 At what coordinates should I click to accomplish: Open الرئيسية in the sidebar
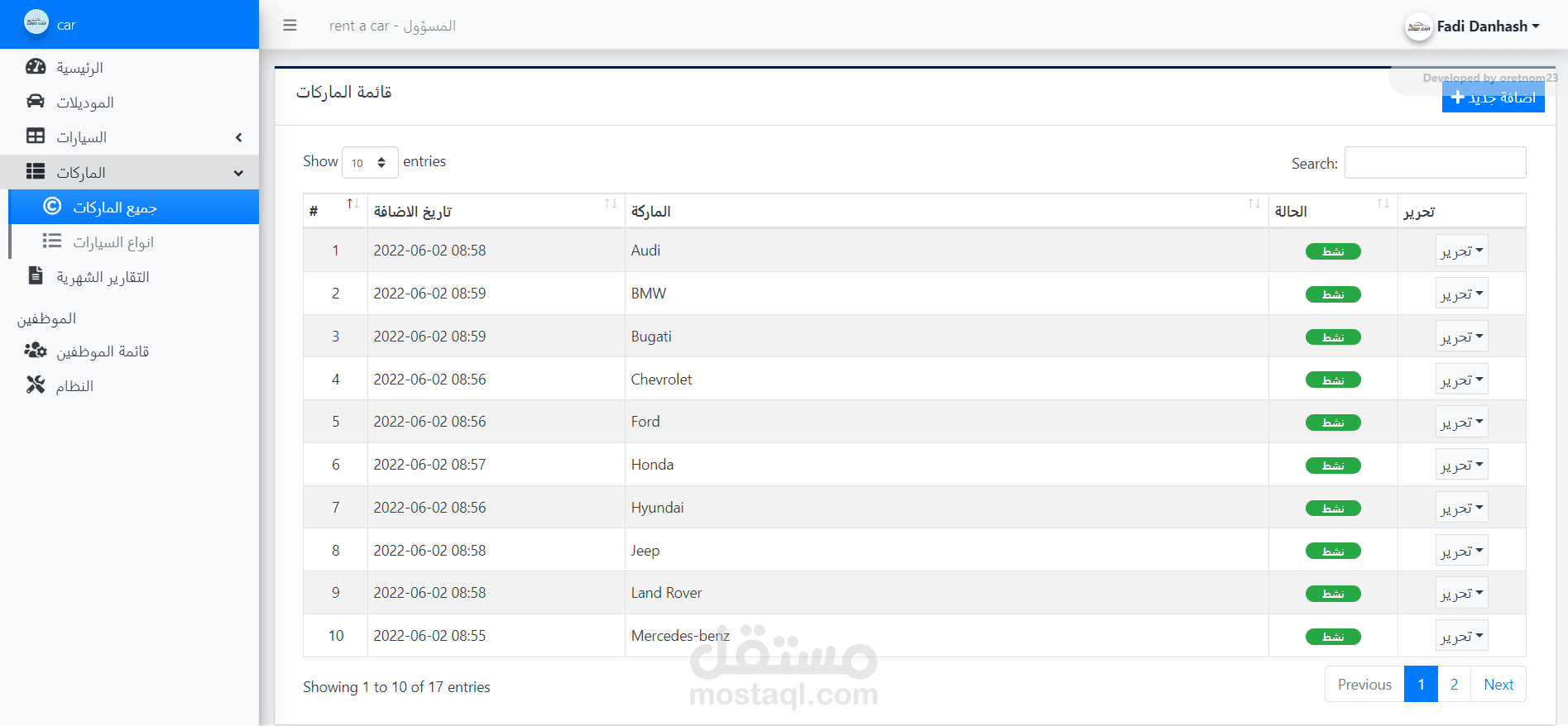point(129,67)
